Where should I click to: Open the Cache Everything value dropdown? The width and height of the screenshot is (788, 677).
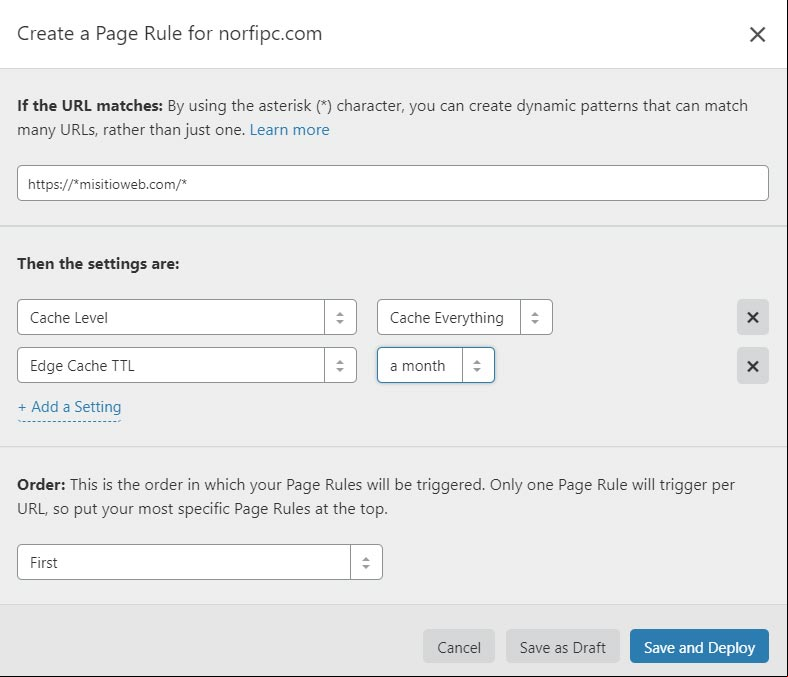(x=465, y=317)
